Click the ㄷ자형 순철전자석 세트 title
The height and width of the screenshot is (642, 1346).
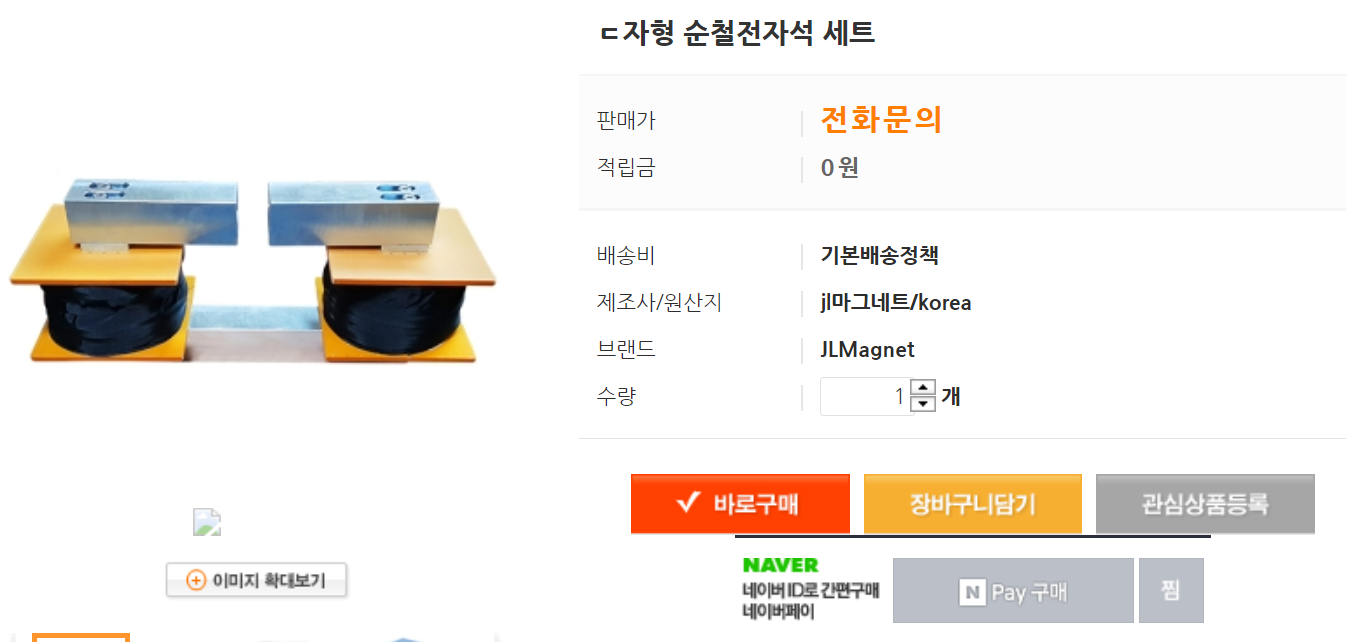[737, 32]
